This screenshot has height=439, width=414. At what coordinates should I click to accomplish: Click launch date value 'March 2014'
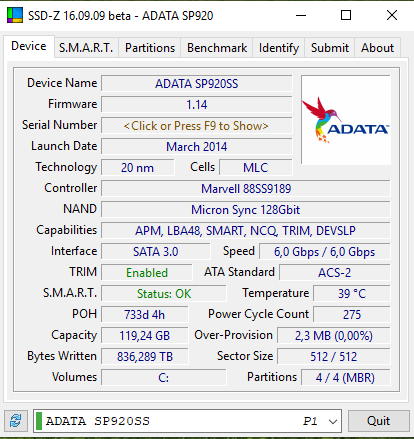pos(197,147)
